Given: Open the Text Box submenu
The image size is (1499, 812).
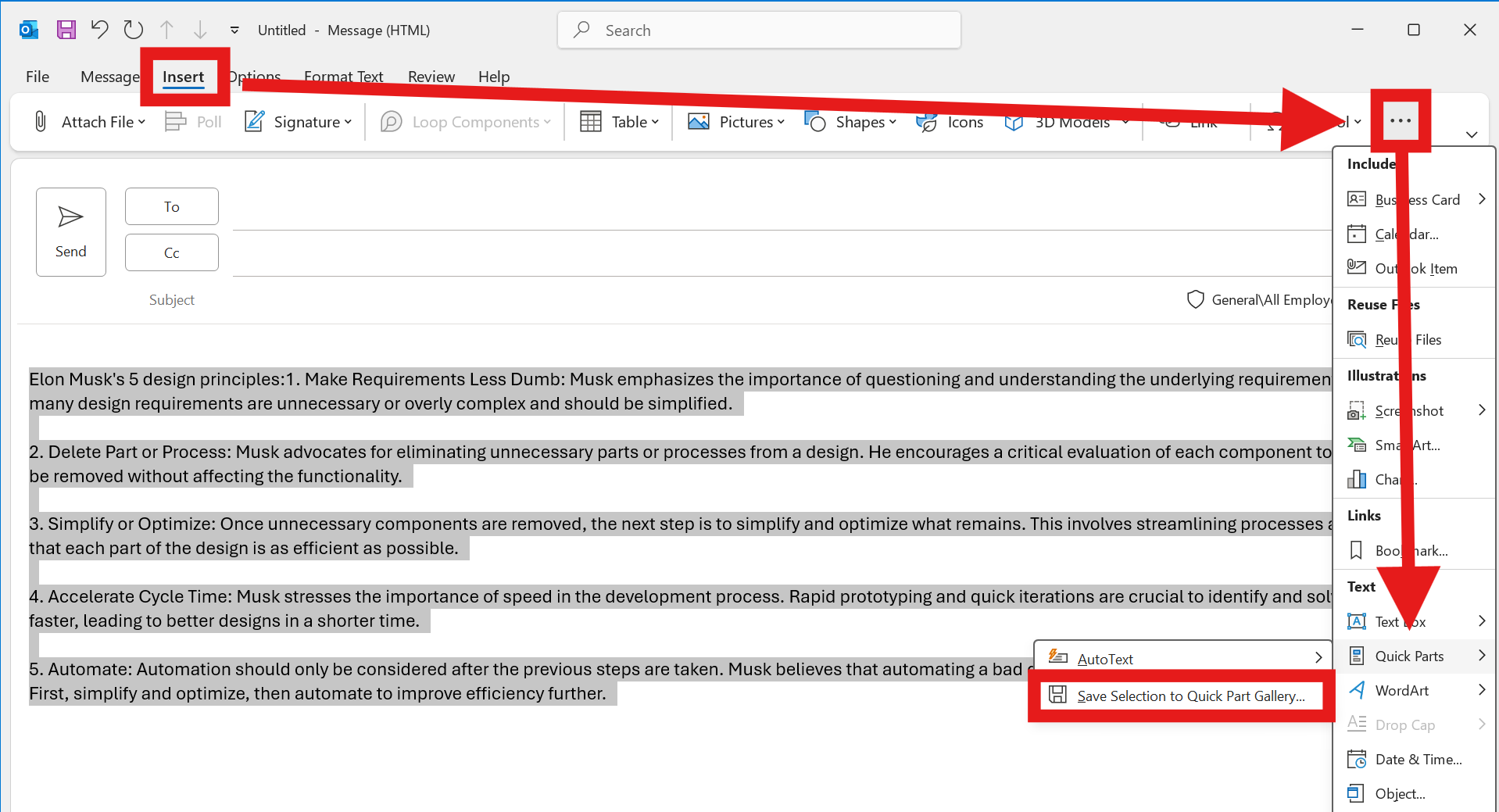Looking at the screenshot, I should pos(1415,621).
